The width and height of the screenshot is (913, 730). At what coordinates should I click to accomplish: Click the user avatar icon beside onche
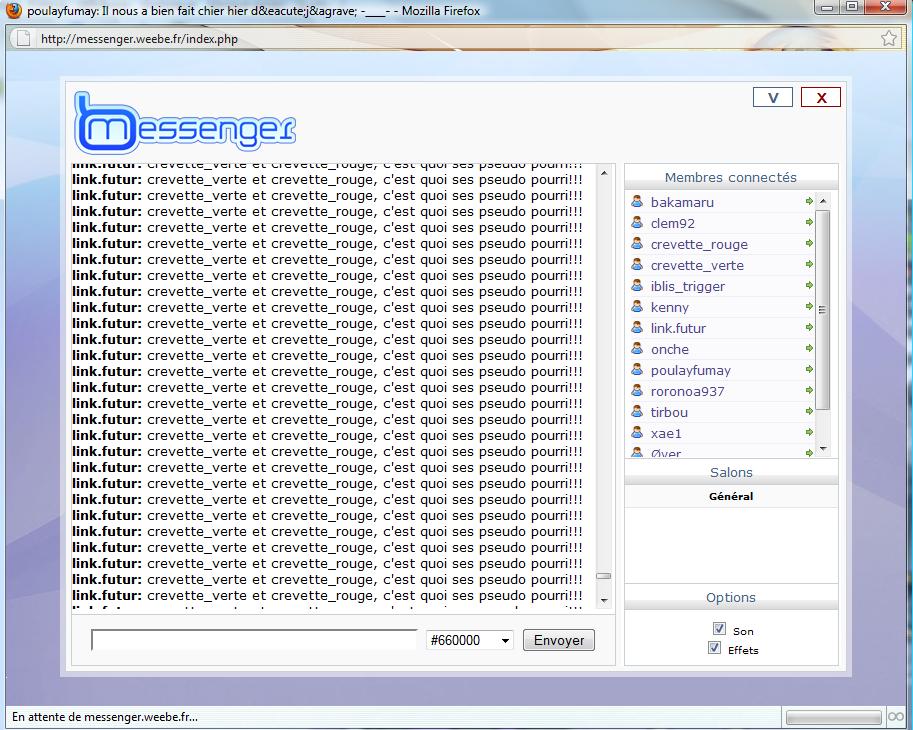(x=636, y=349)
